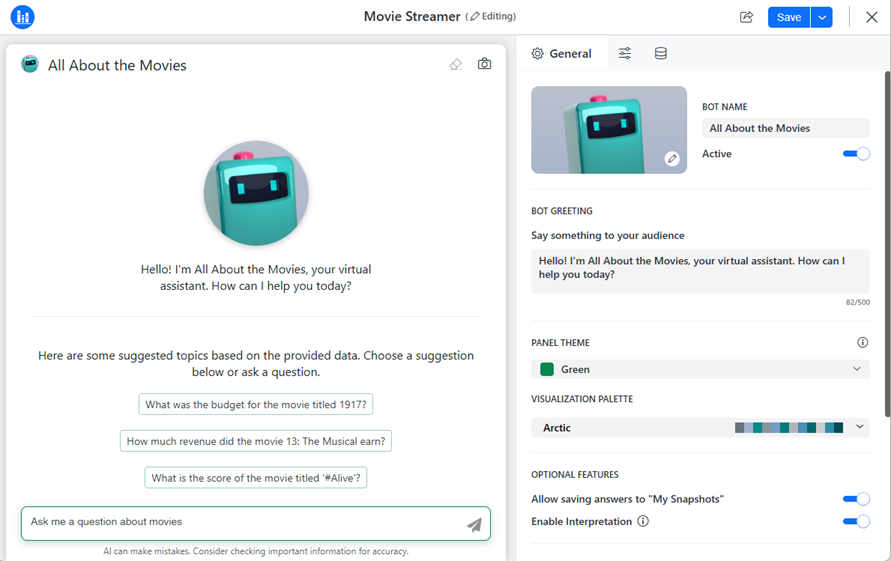Click the Enable Interpretation info icon
This screenshot has height=561, width=891.
643,521
